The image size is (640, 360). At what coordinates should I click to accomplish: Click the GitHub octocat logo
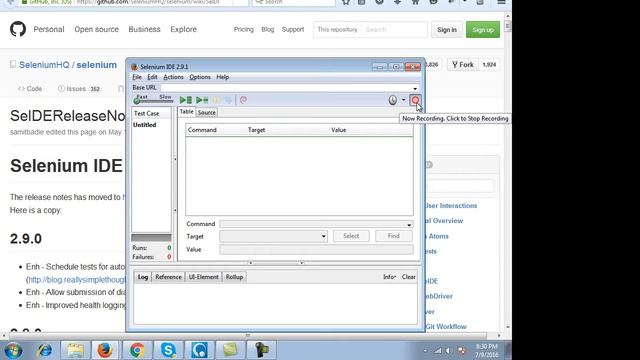point(18,29)
